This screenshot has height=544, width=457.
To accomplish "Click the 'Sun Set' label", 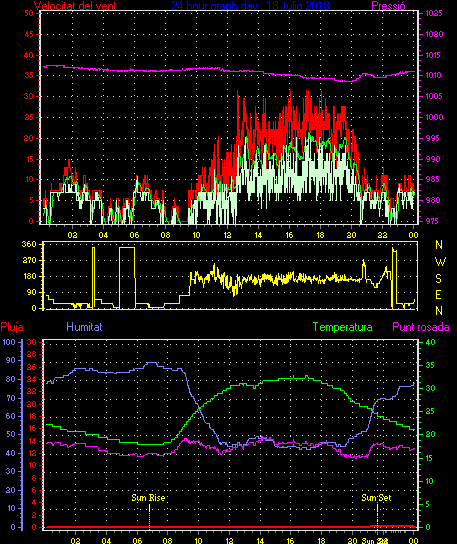I will click(x=376, y=498).
